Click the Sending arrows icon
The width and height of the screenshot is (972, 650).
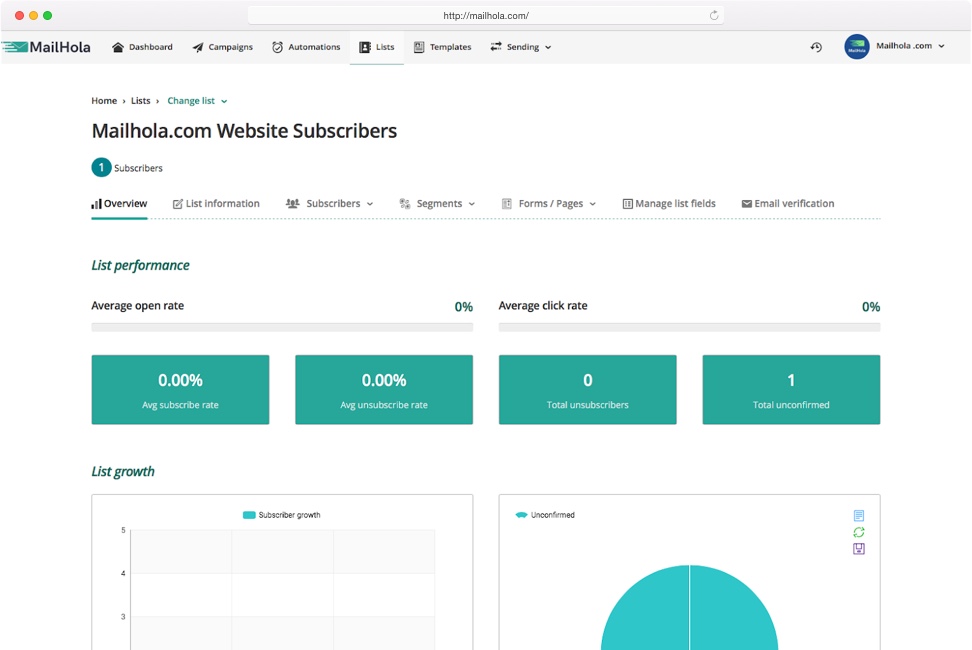point(496,46)
